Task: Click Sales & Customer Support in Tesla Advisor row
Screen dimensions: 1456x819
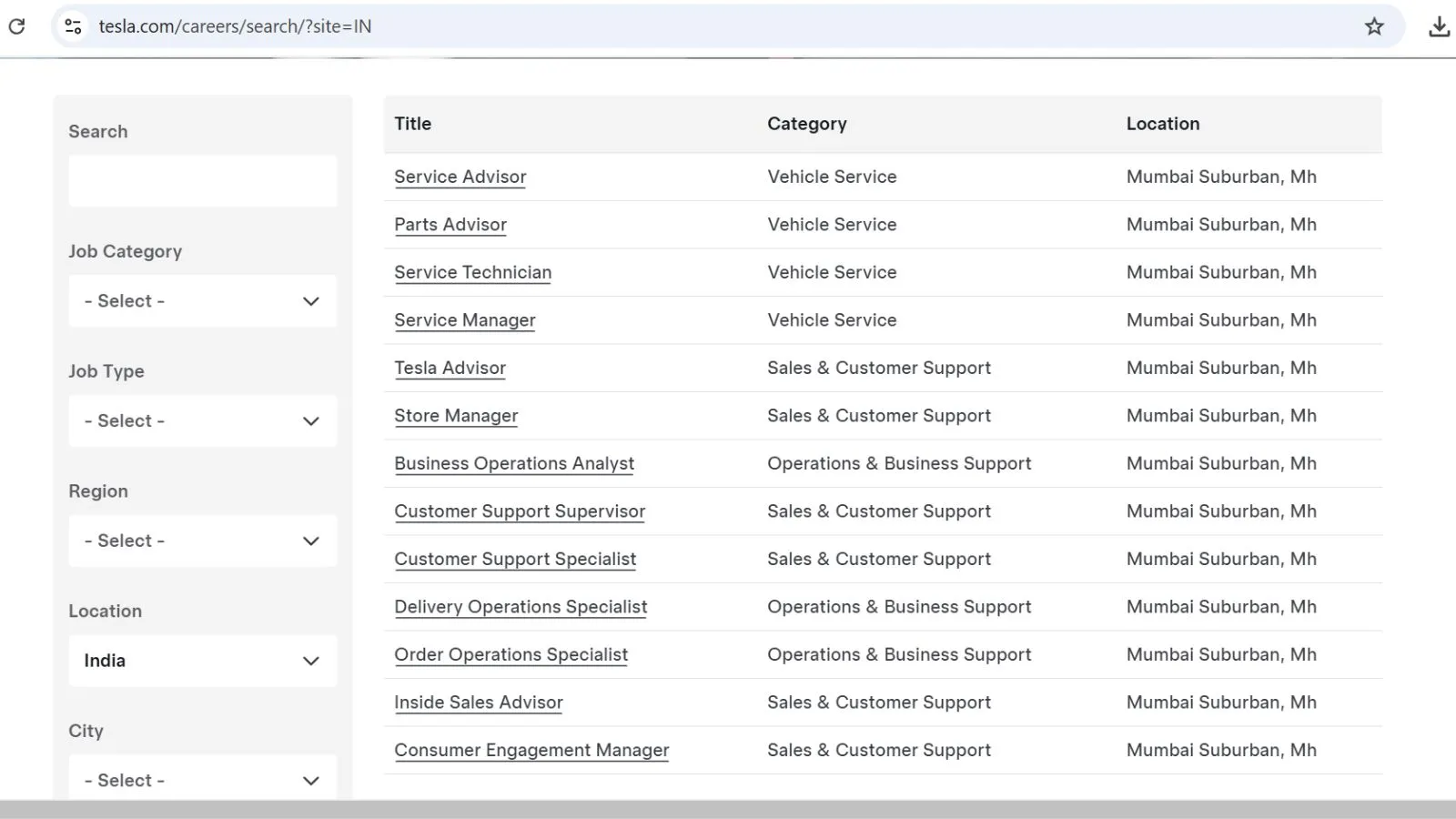Action: [879, 368]
